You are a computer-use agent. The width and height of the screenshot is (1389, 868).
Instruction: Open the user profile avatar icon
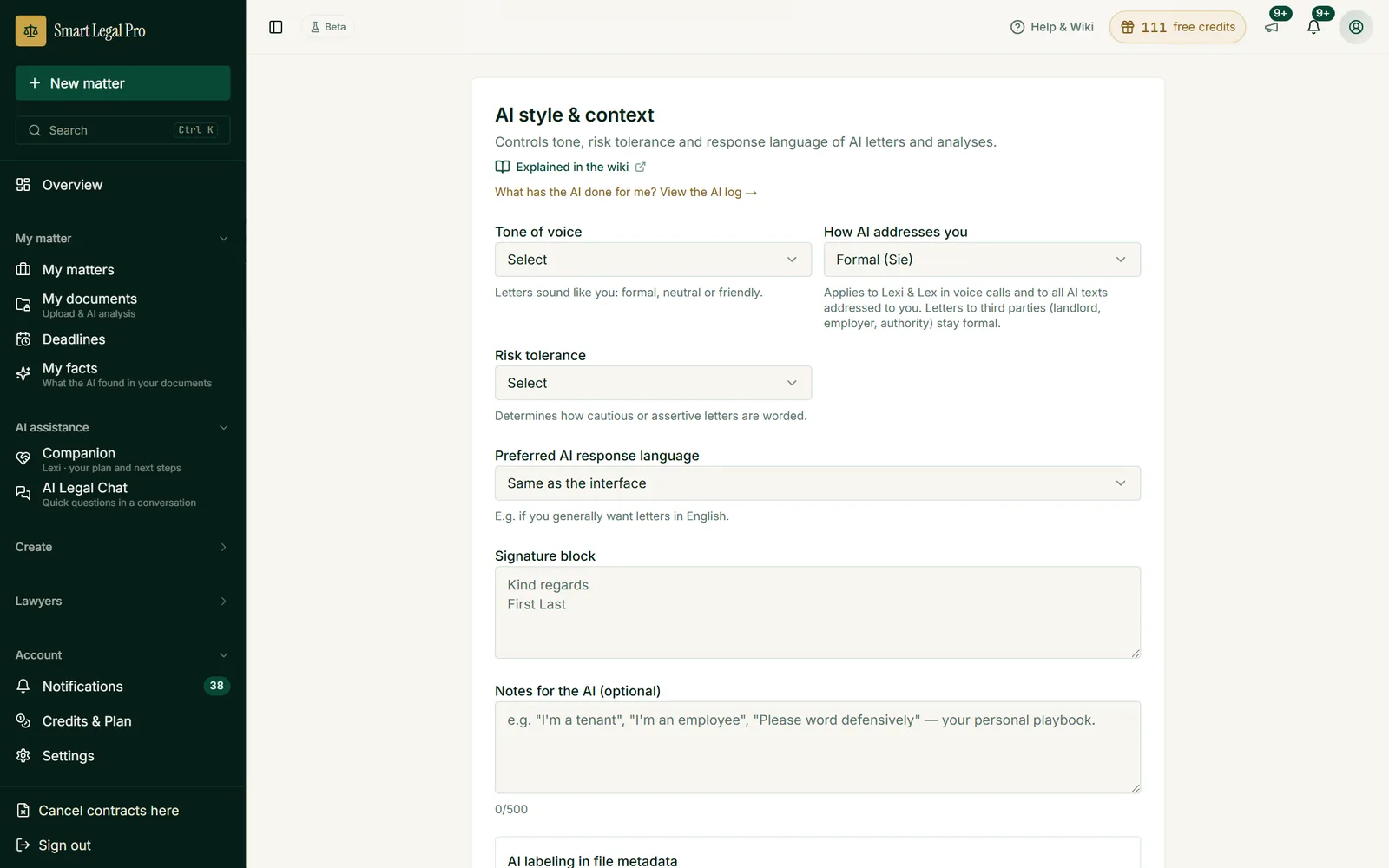point(1356,27)
